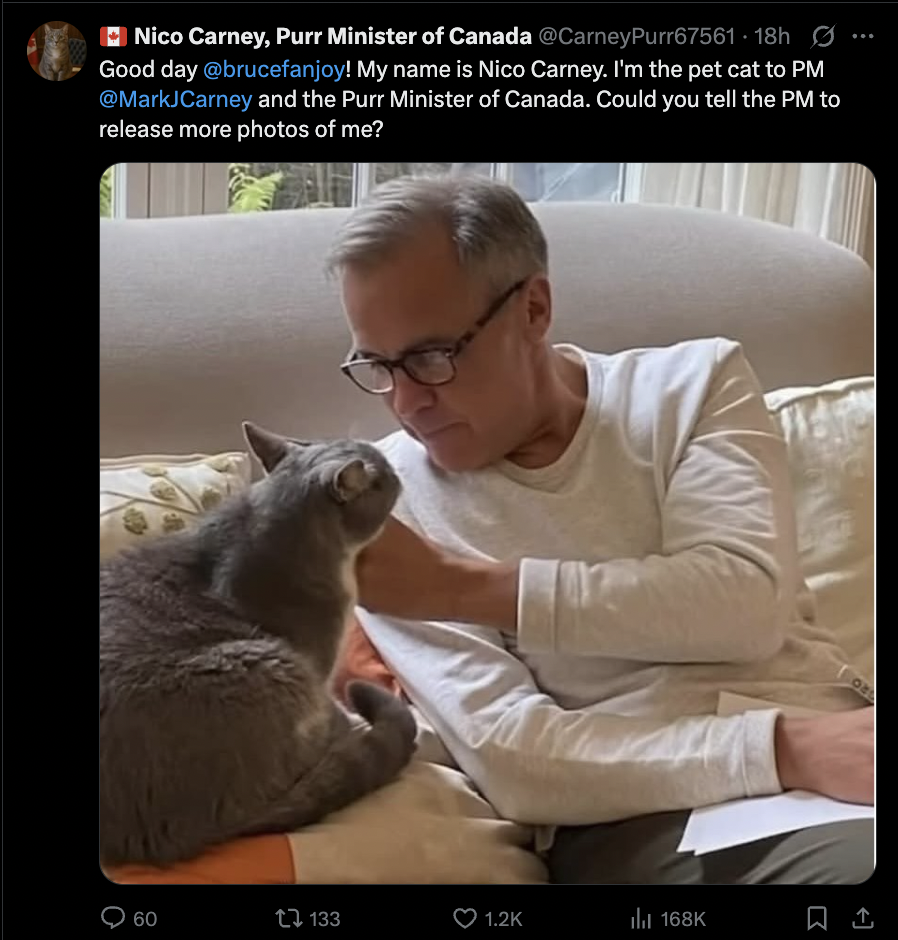Open the tweet by clicking its text
Screen dimensions: 898x940
[469, 100]
